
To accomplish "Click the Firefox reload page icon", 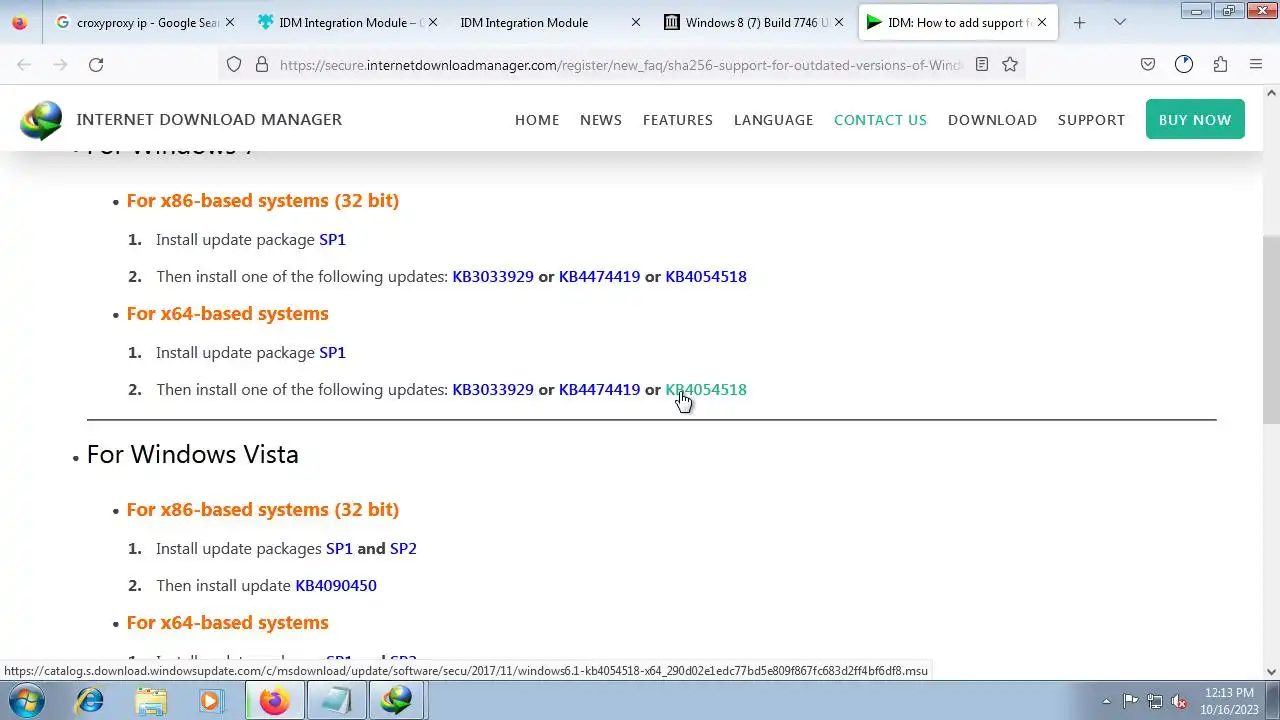I will tap(96, 64).
